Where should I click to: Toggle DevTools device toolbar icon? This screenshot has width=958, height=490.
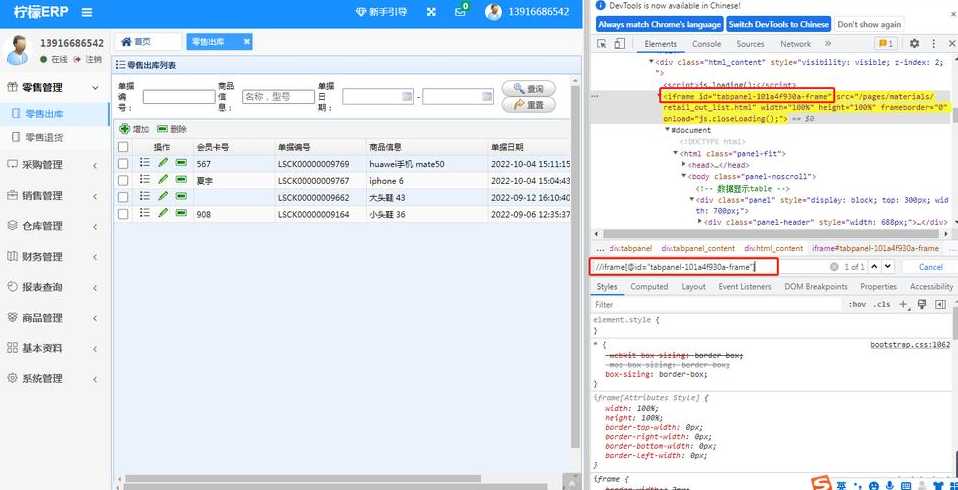coord(620,44)
